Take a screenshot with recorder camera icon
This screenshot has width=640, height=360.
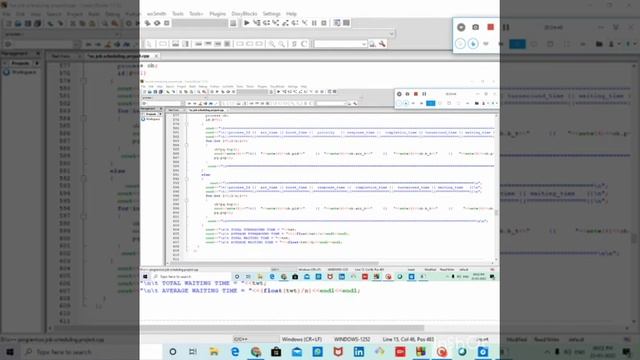476,27
